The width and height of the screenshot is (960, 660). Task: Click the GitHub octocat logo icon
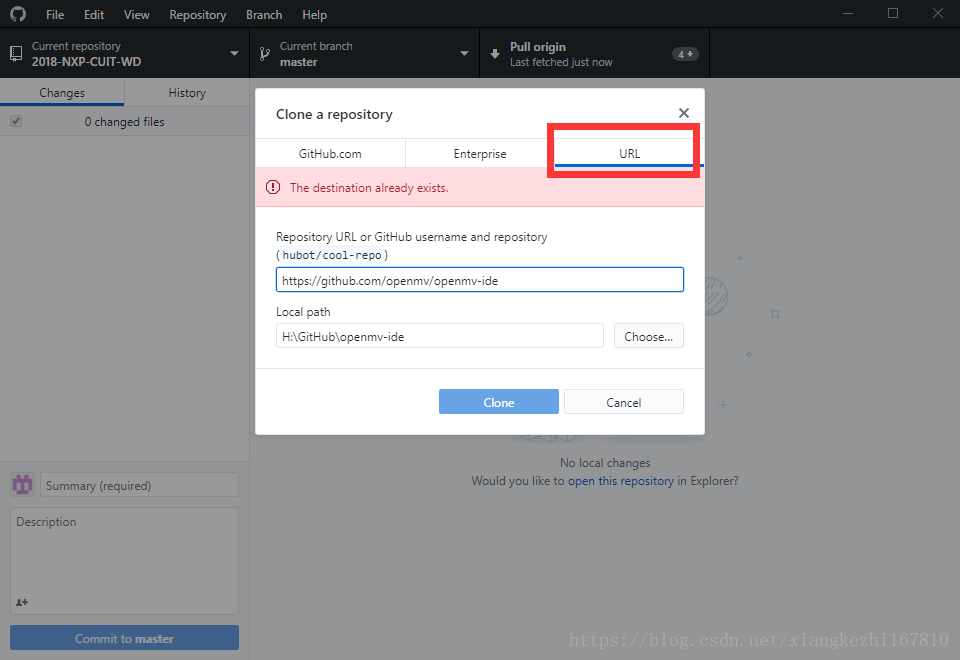(18, 14)
